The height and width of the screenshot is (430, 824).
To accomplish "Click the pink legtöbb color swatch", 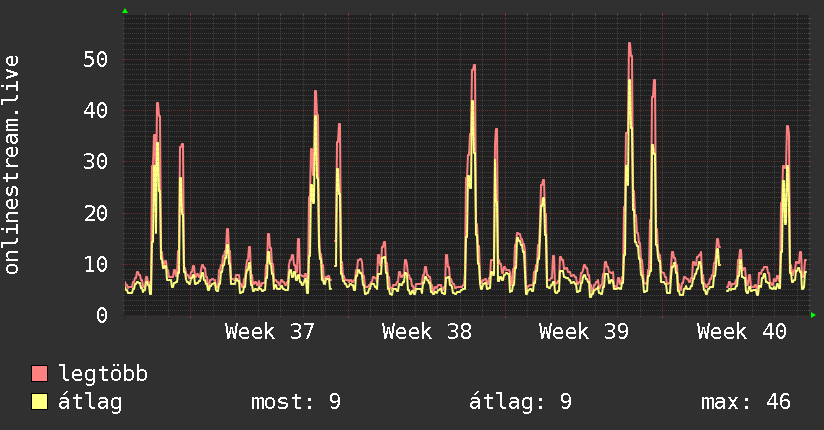I will point(39,373).
